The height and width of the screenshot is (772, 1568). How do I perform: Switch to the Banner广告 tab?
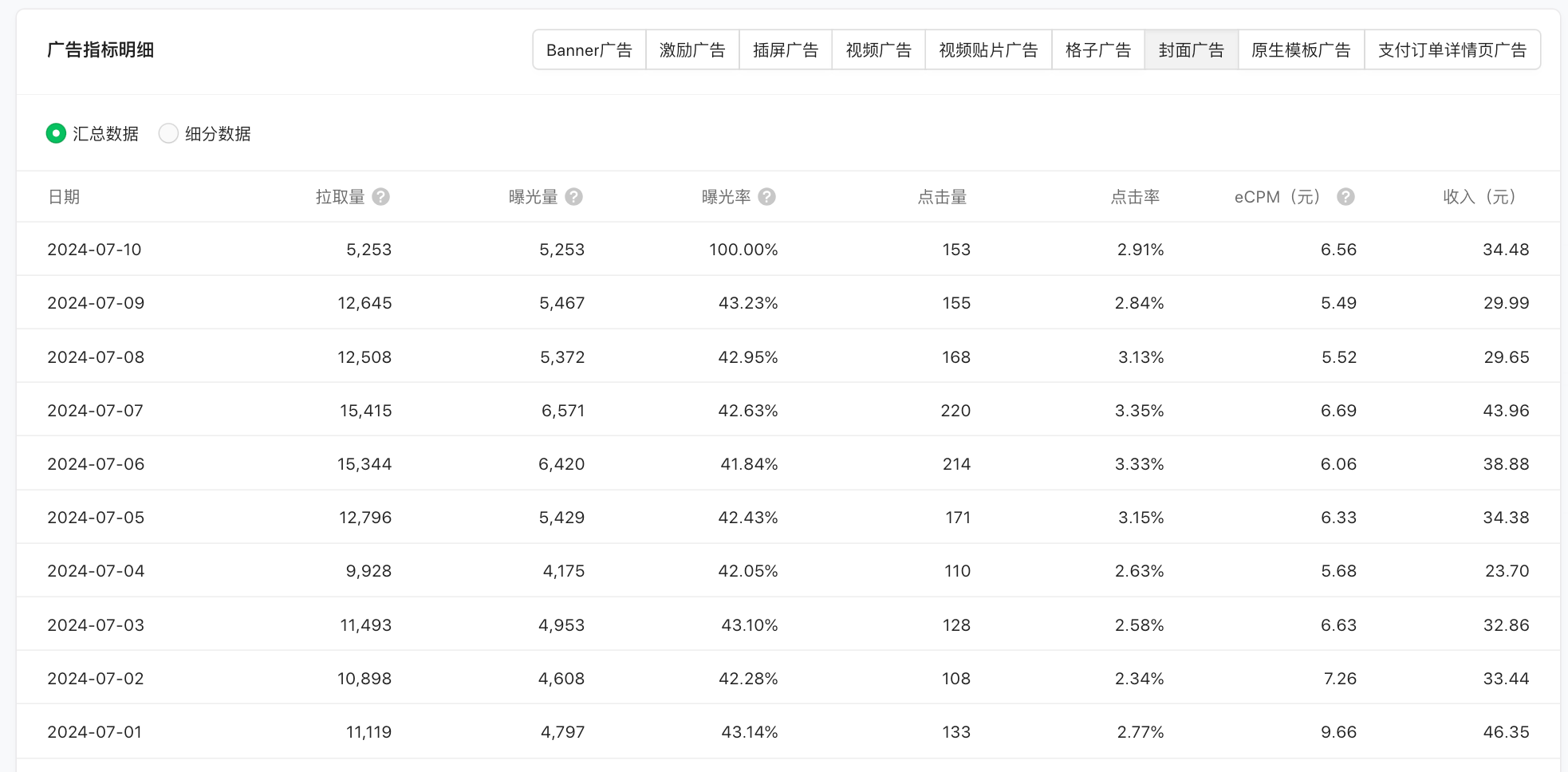pyautogui.click(x=589, y=50)
